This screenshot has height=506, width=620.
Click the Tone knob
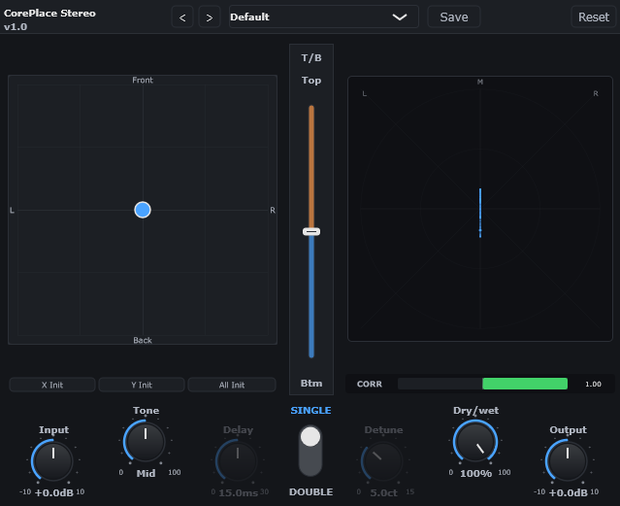tap(145, 441)
